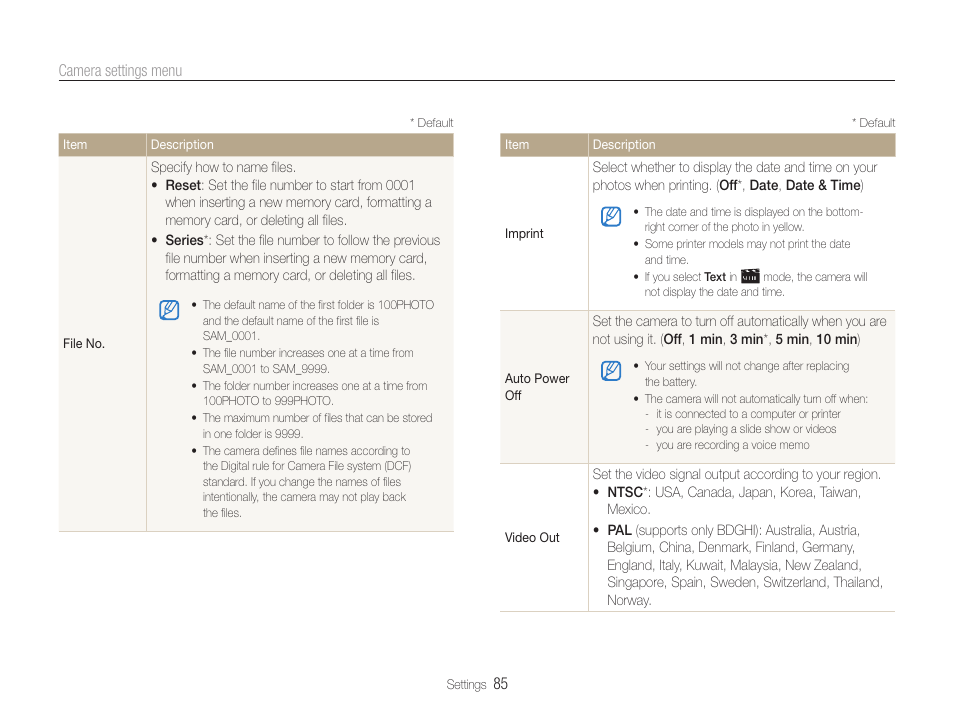This screenshot has width=954, height=720.
Task: Select the 'File No.' item cell
Action: click(x=102, y=344)
